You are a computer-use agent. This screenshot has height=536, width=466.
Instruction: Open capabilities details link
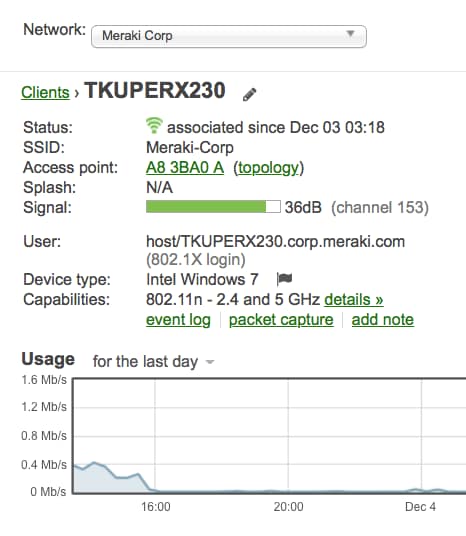354,299
